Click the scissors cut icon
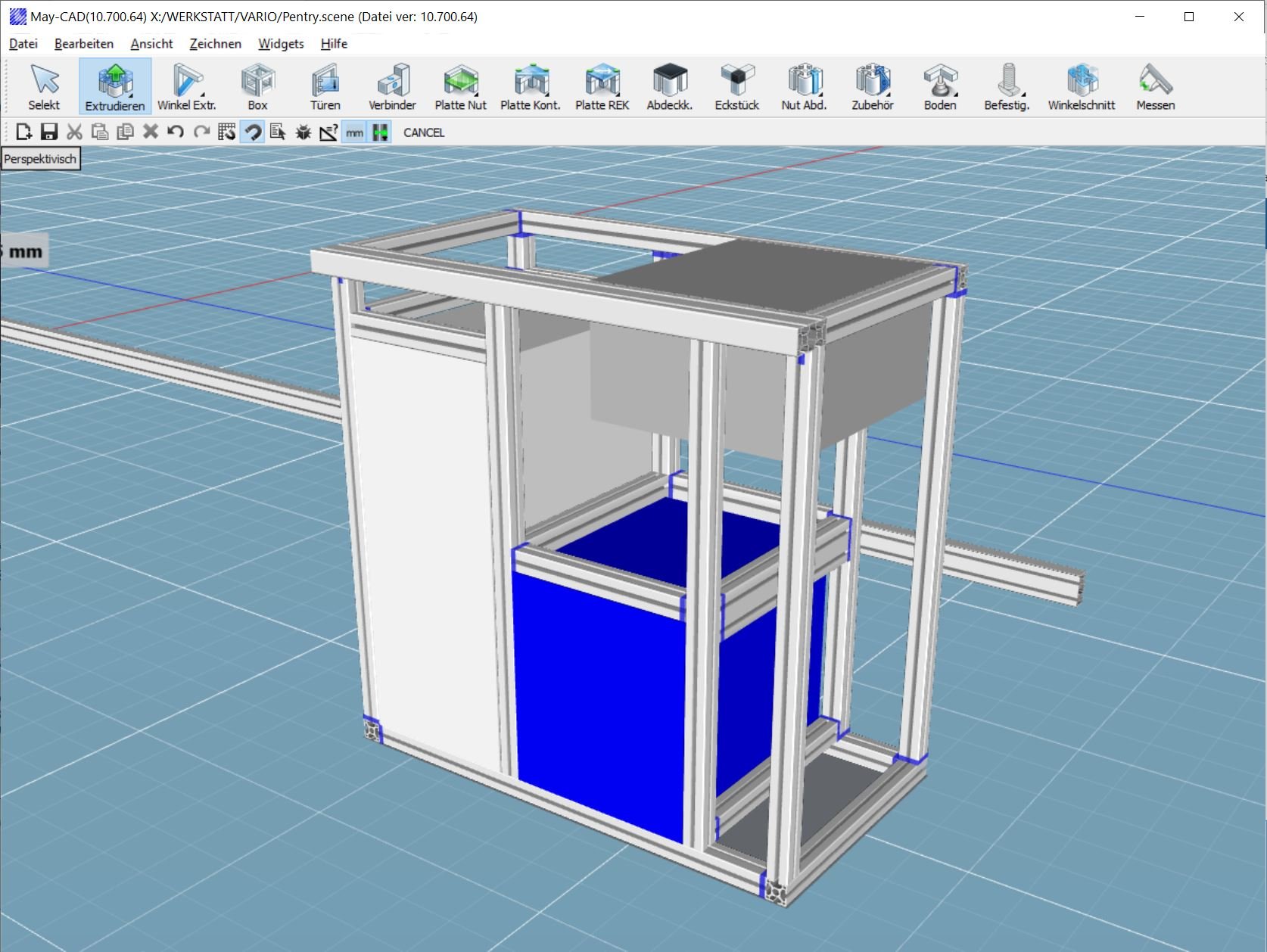1267x952 pixels. click(74, 132)
